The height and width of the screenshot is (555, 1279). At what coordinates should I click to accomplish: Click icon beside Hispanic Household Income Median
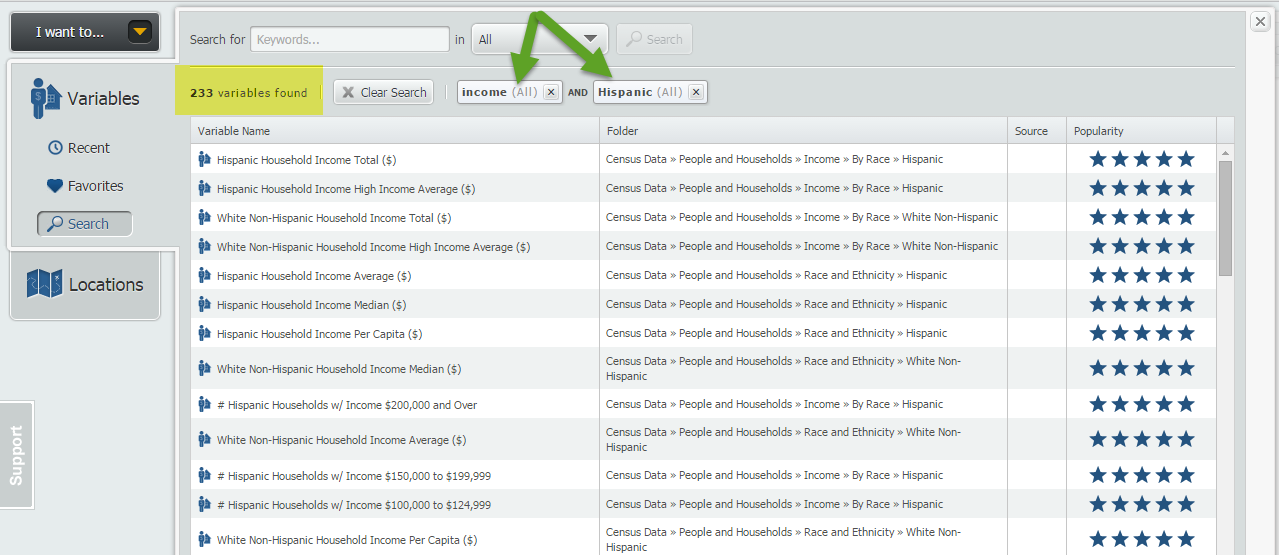coord(204,305)
